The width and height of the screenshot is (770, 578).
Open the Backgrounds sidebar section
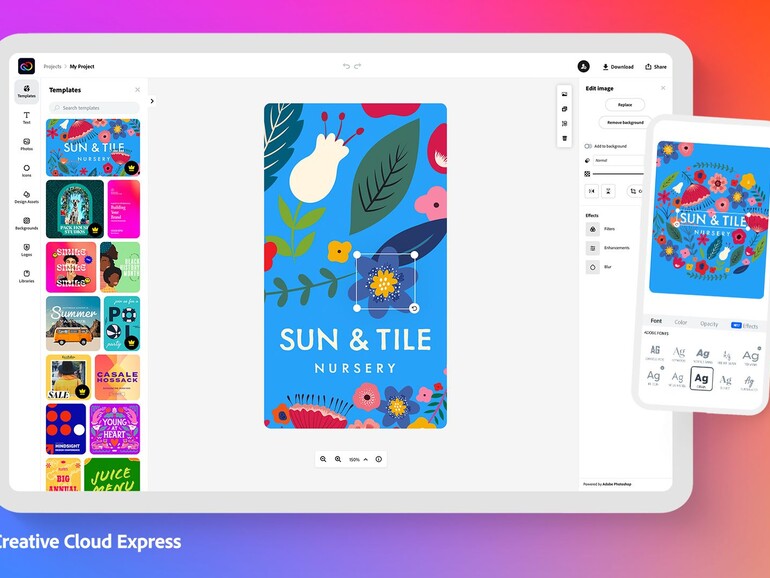point(27,223)
